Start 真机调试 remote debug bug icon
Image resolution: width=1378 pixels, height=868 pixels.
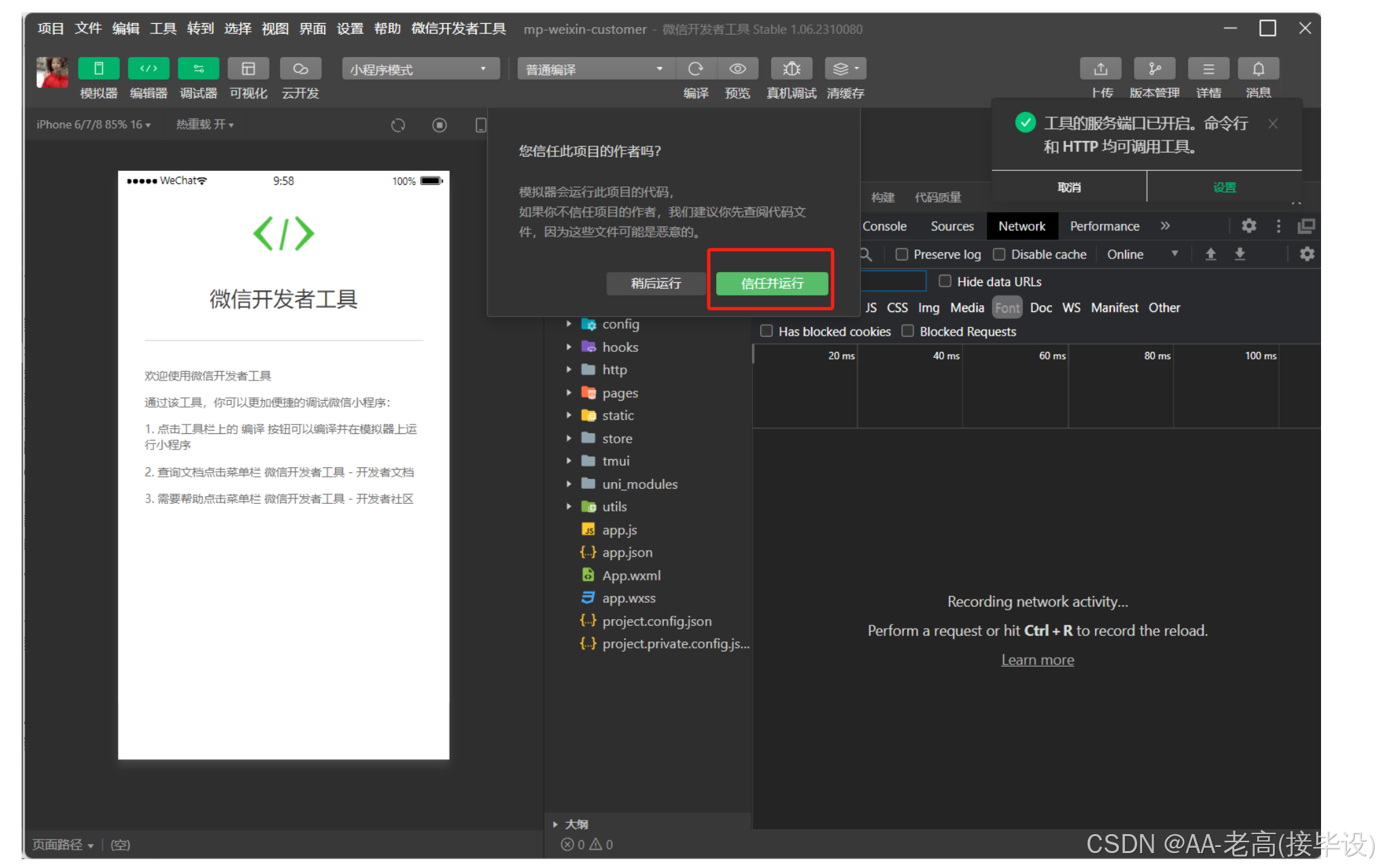pos(791,68)
